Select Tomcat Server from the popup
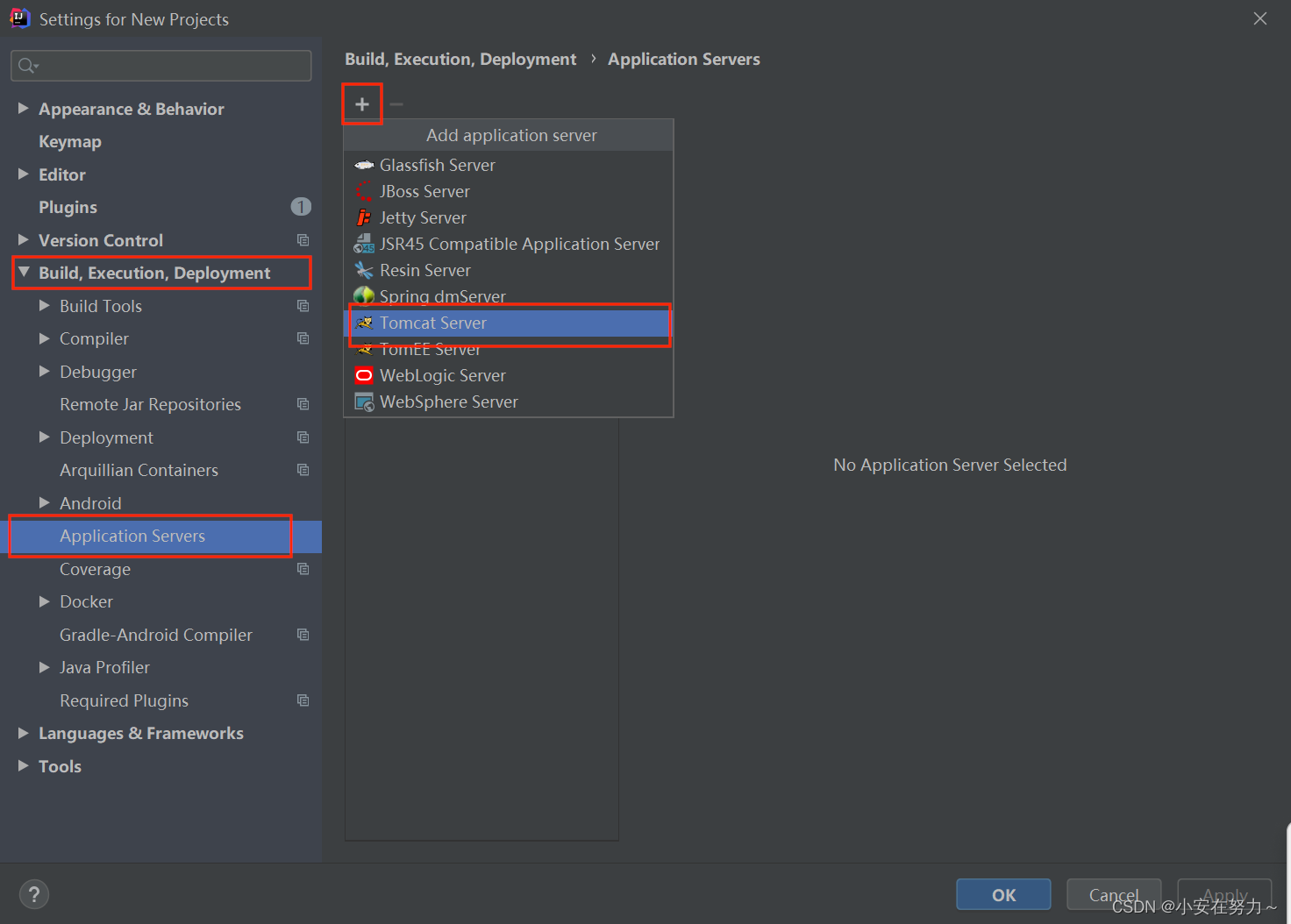 click(x=509, y=323)
